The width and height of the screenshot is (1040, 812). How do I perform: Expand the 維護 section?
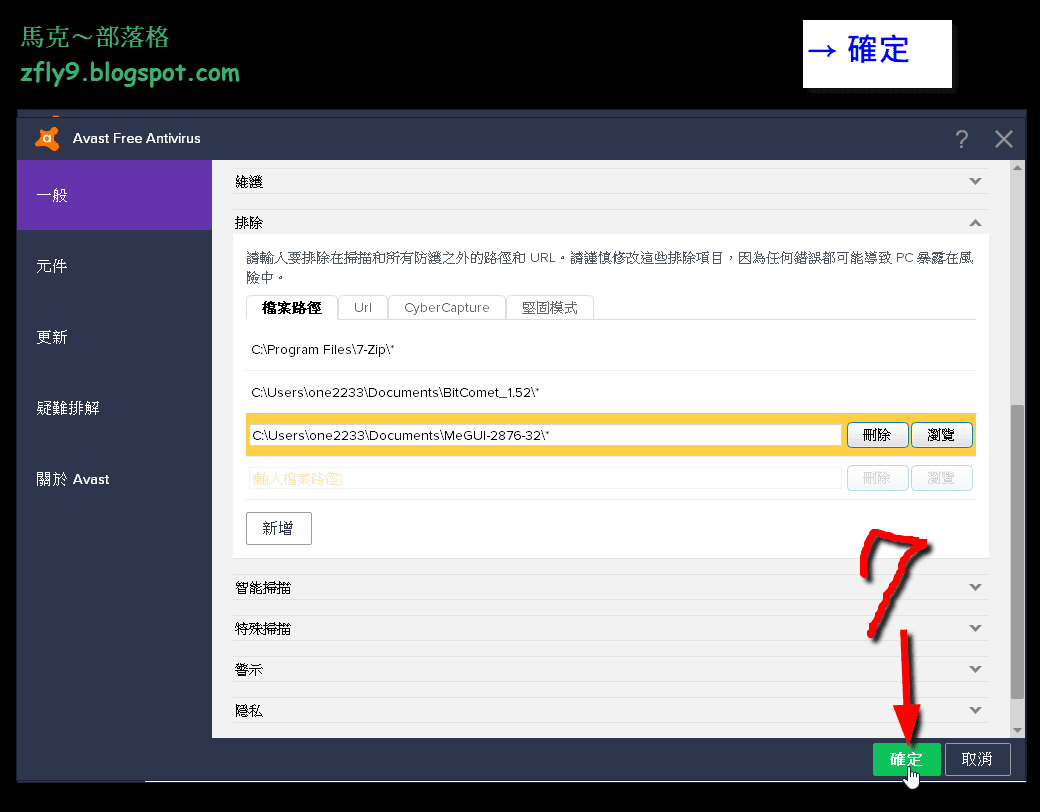tap(611, 181)
